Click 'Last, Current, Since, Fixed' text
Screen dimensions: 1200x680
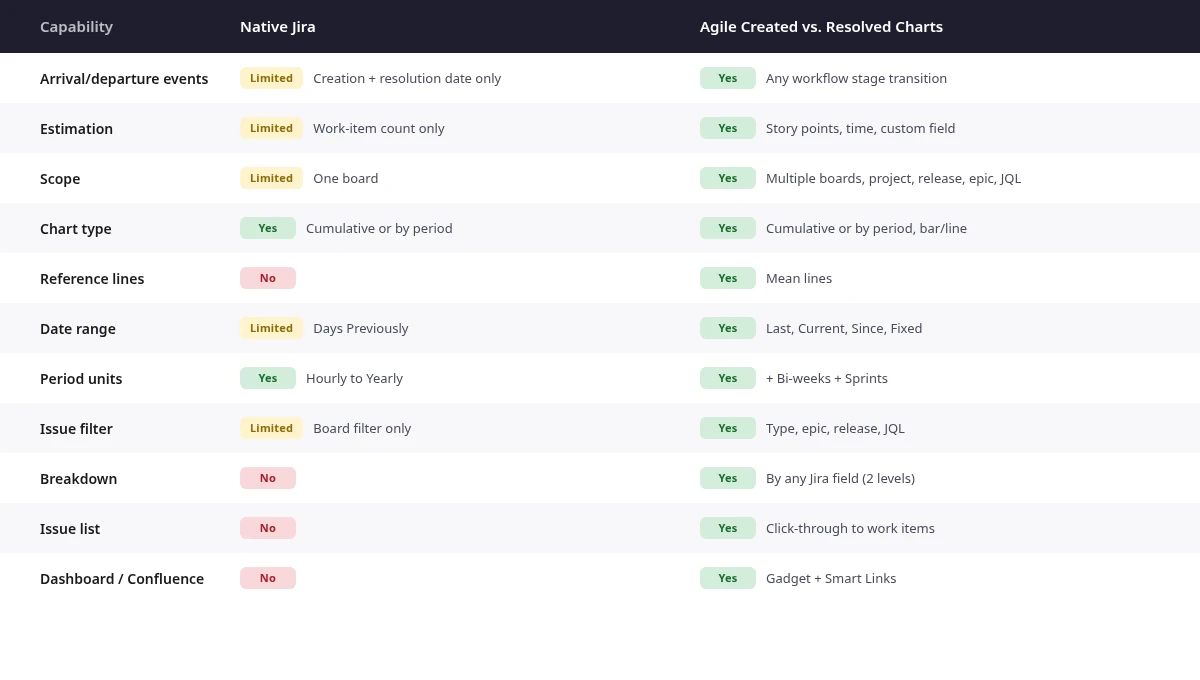(844, 329)
